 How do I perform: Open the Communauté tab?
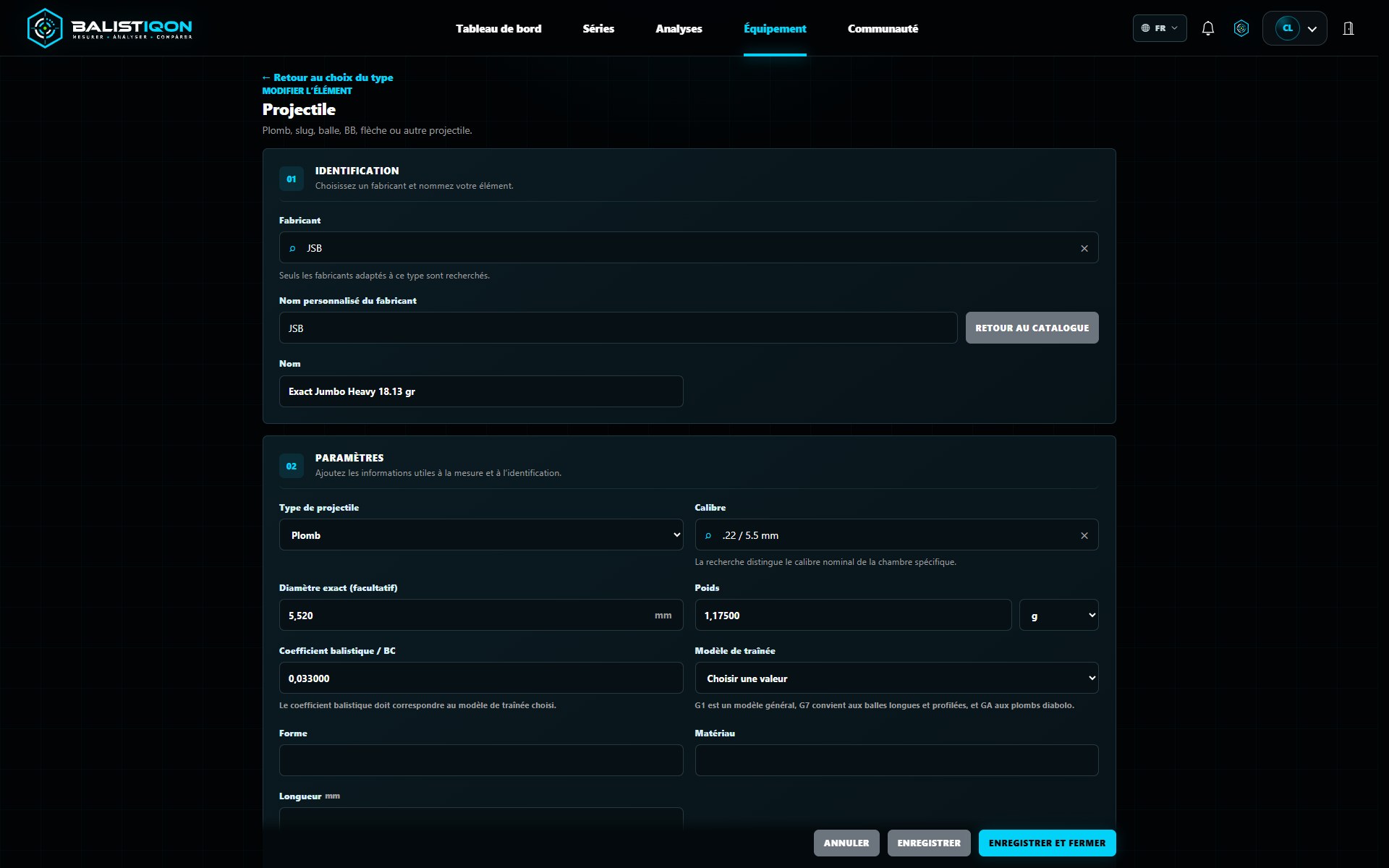point(883,28)
